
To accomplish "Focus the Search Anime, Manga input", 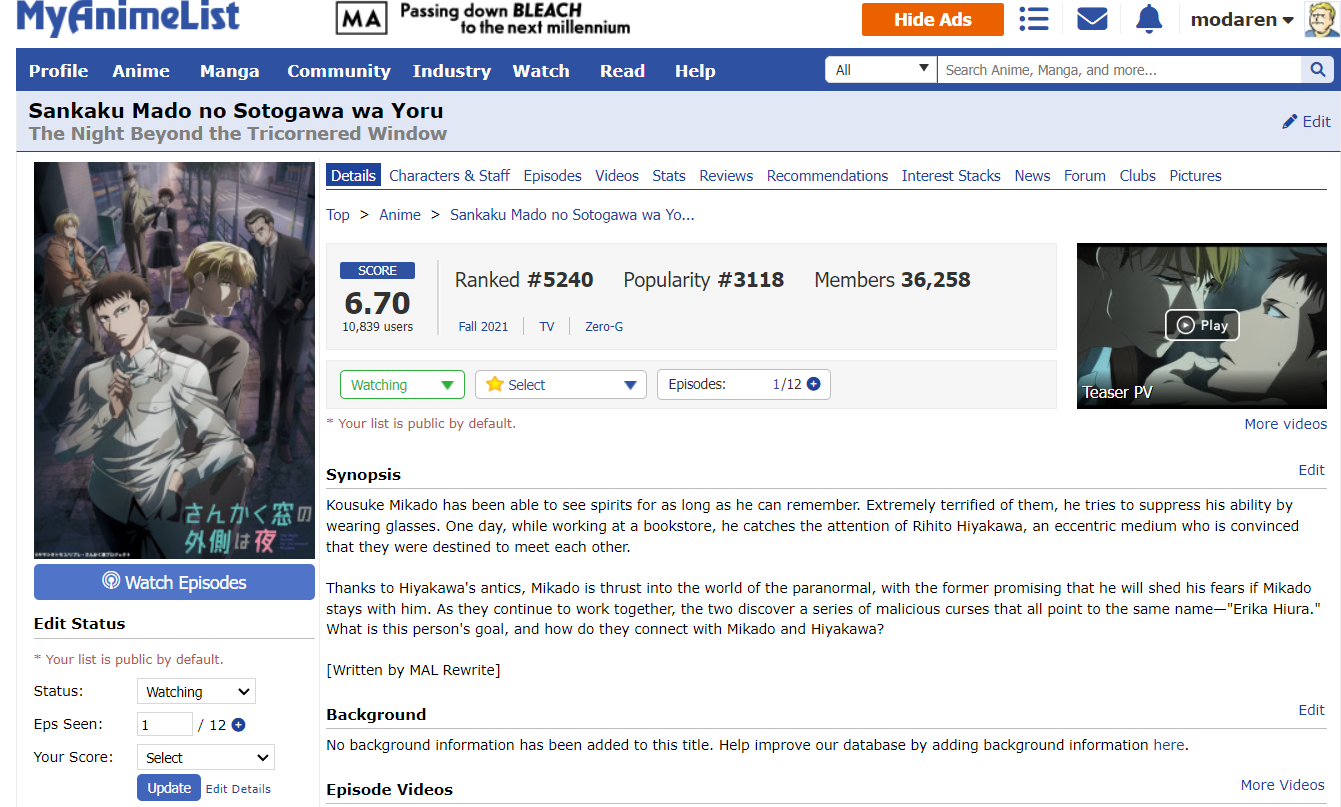I will [x=1120, y=70].
